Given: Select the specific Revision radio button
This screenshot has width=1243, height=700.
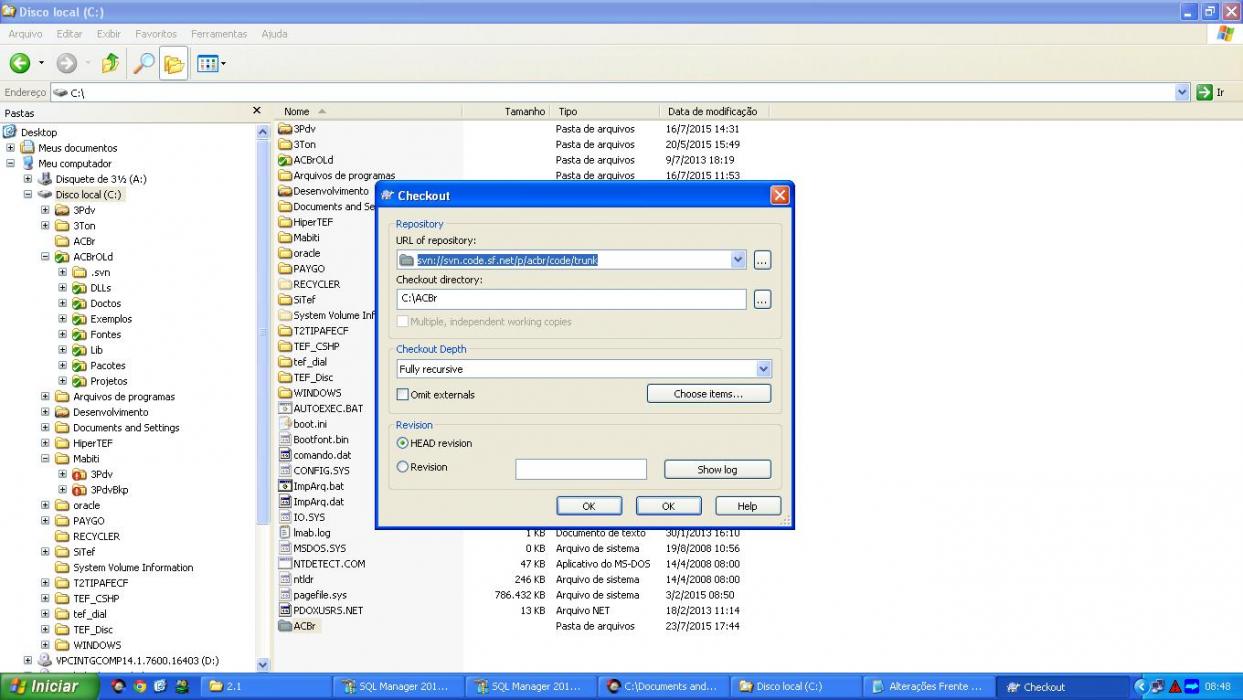Looking at the screenshot, I should point(403,467).
